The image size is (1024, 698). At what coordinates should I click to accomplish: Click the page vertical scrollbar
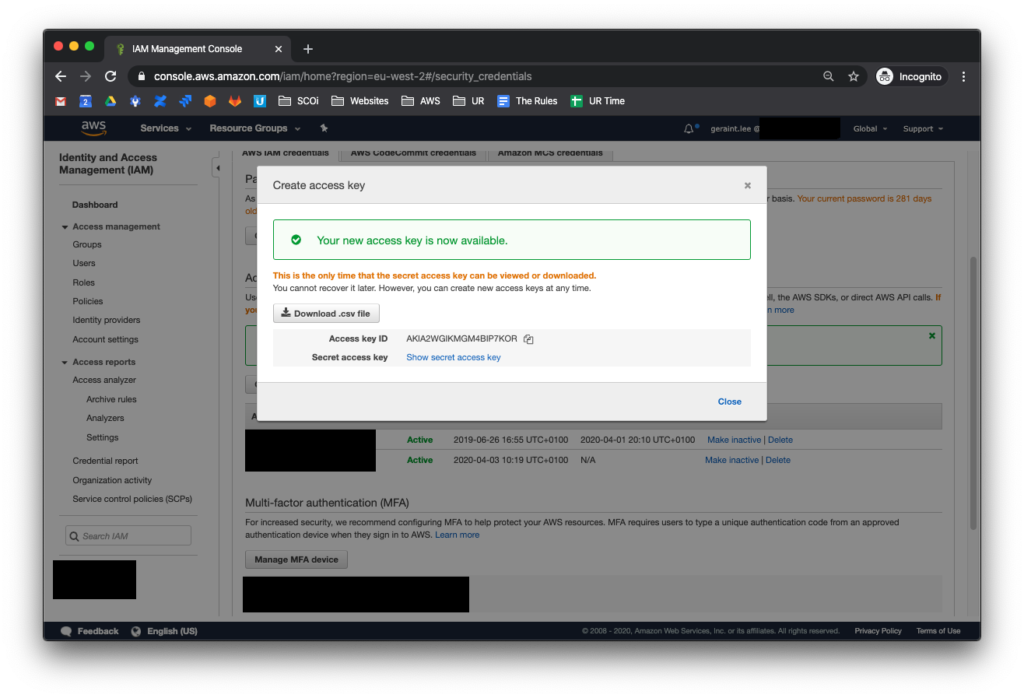972,392
